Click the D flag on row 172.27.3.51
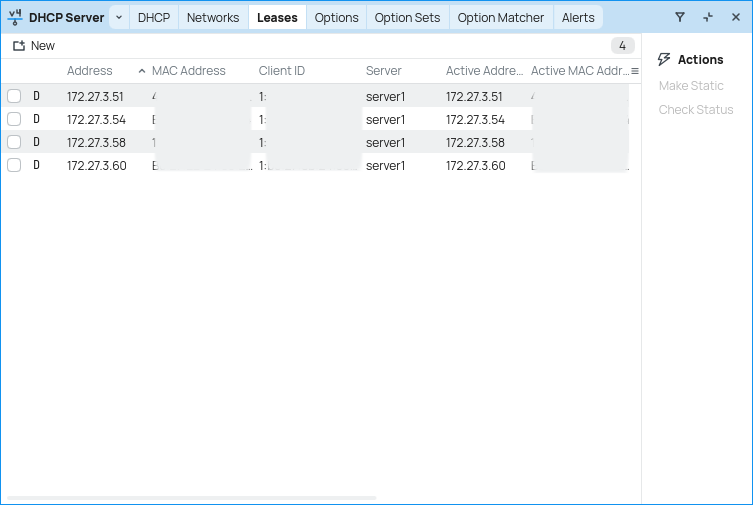 [x=36, y=96]
